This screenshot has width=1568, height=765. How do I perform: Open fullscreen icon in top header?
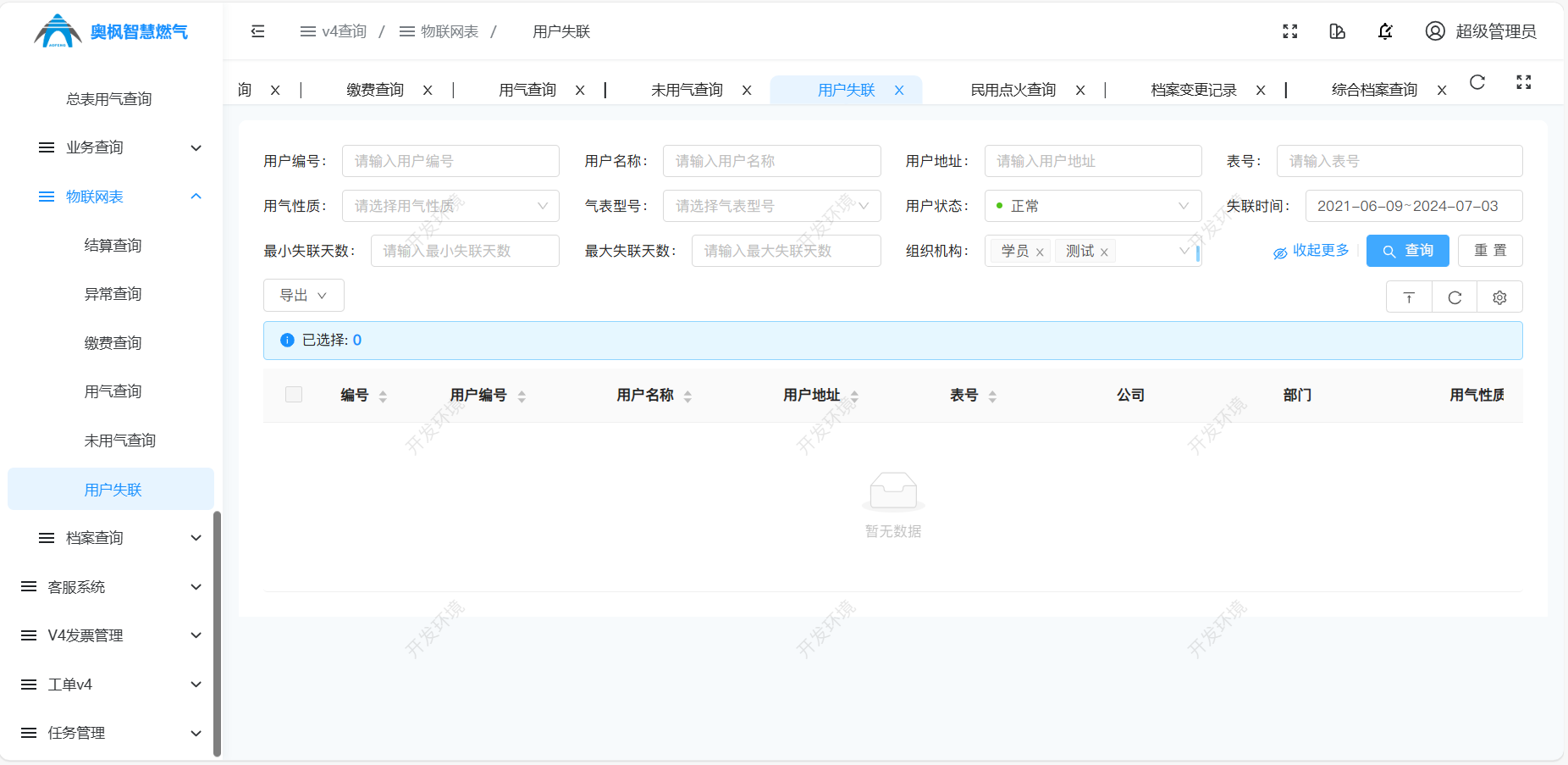point(1290,31)
